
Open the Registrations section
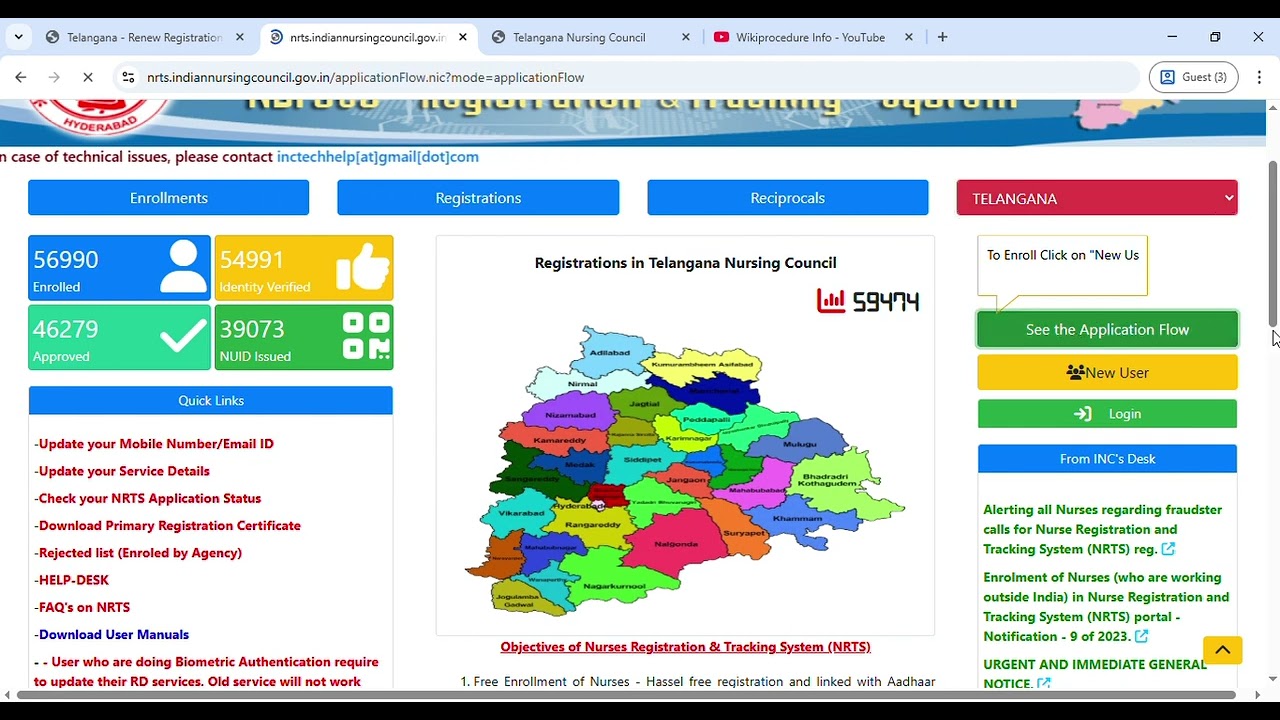tap(478, 198)
